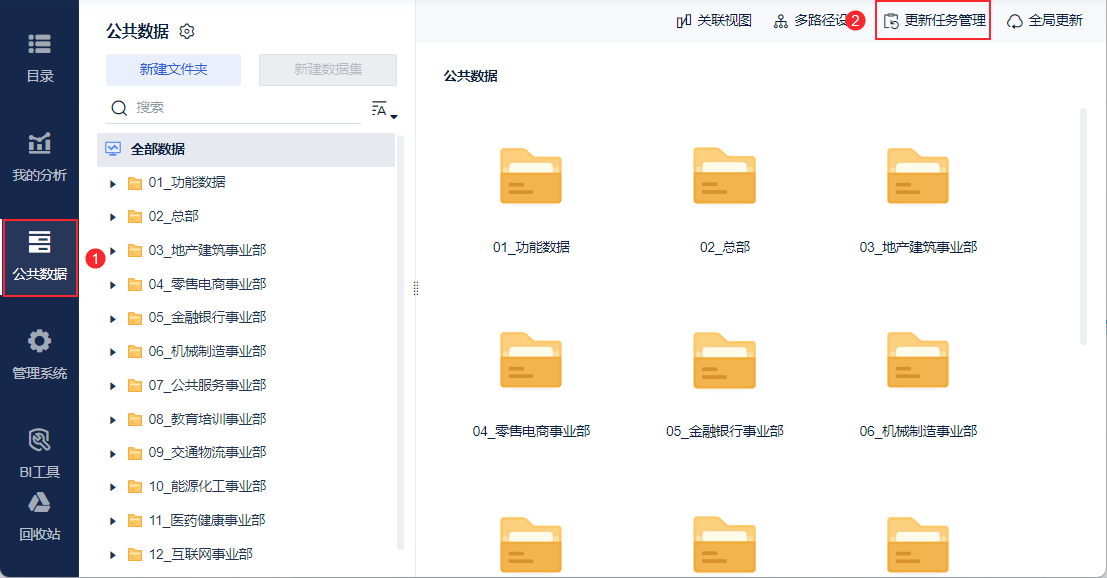Screen dimensions: 1107x578
Task: Expand the 12_互联网事业部 tree folder
Action: tap(113, 555)
